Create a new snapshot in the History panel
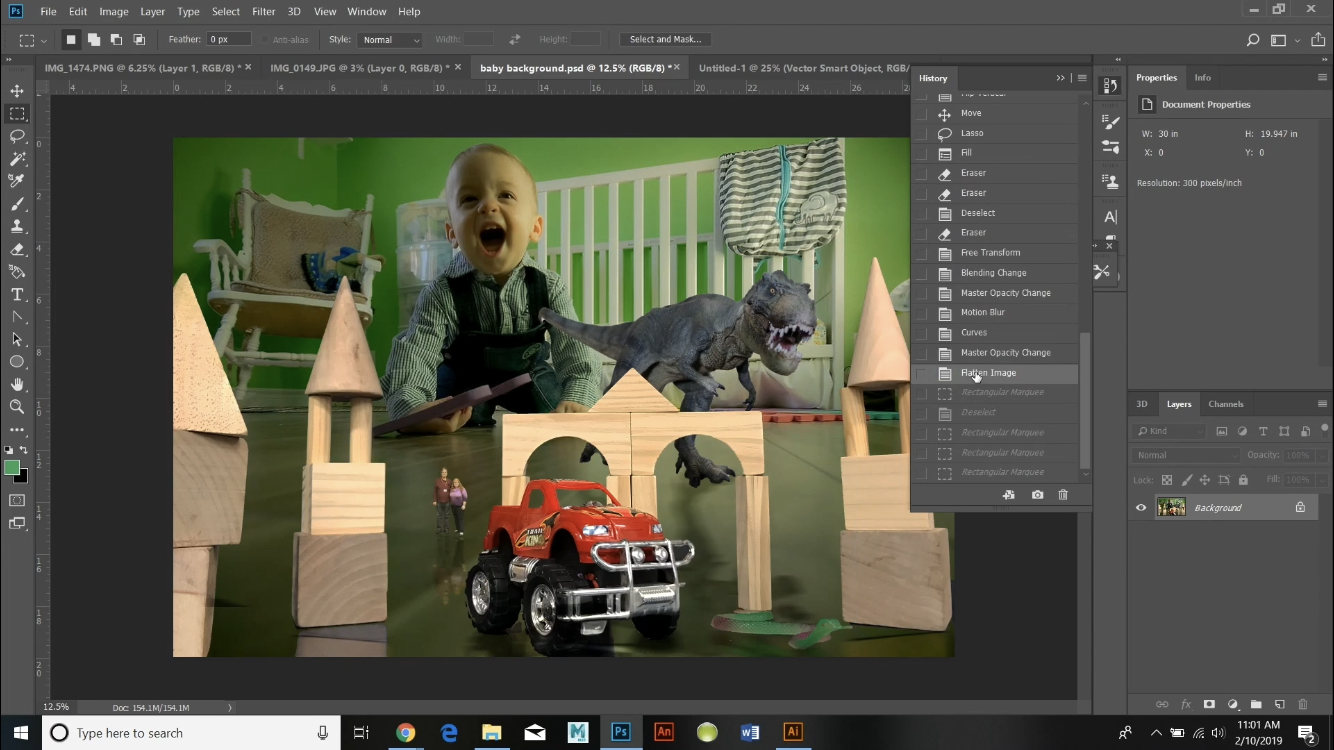Screen dimensions: 1334x750 point(1037,495)
